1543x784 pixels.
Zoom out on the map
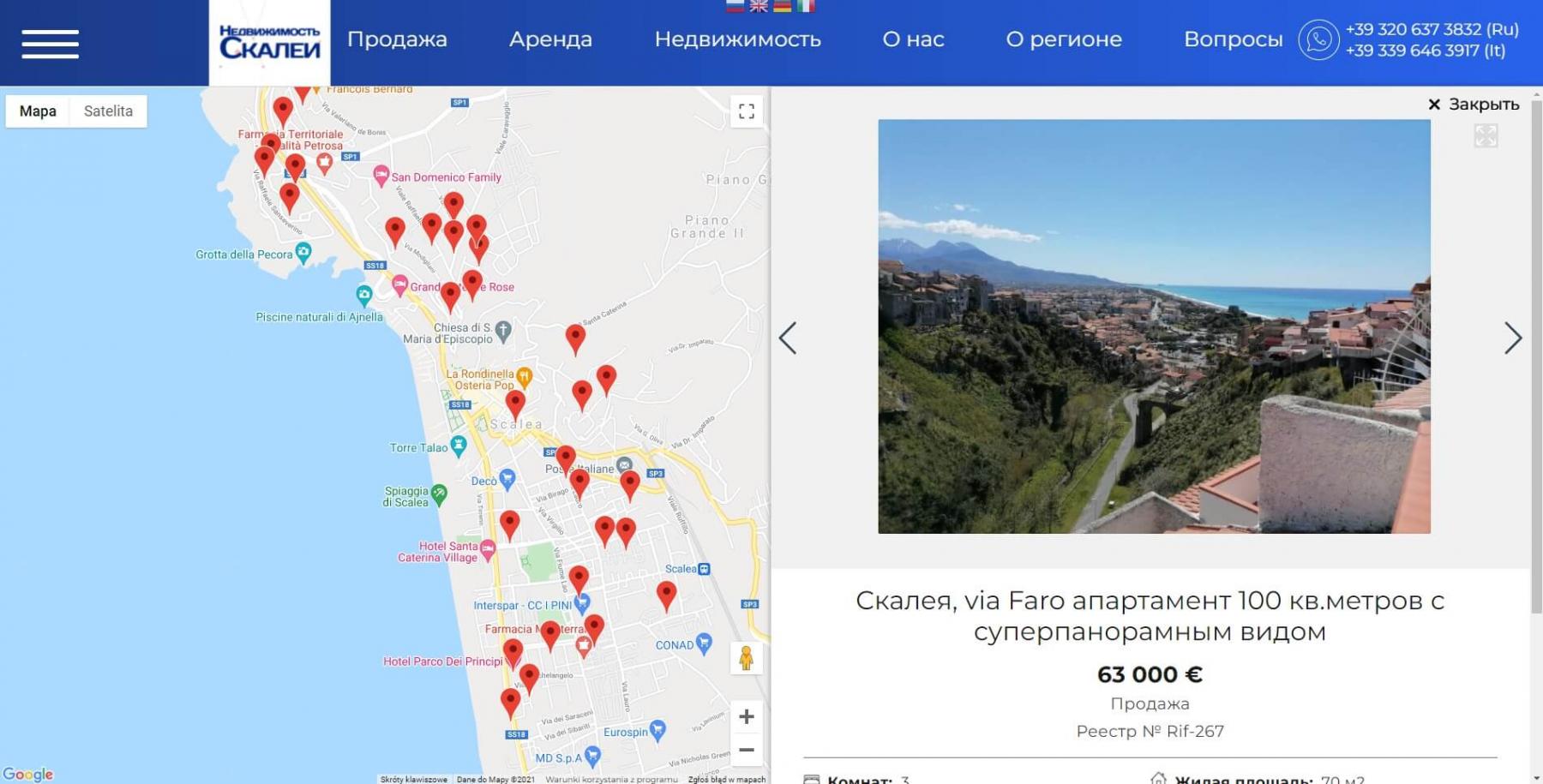pyautogui.click(x=747, y=750)
